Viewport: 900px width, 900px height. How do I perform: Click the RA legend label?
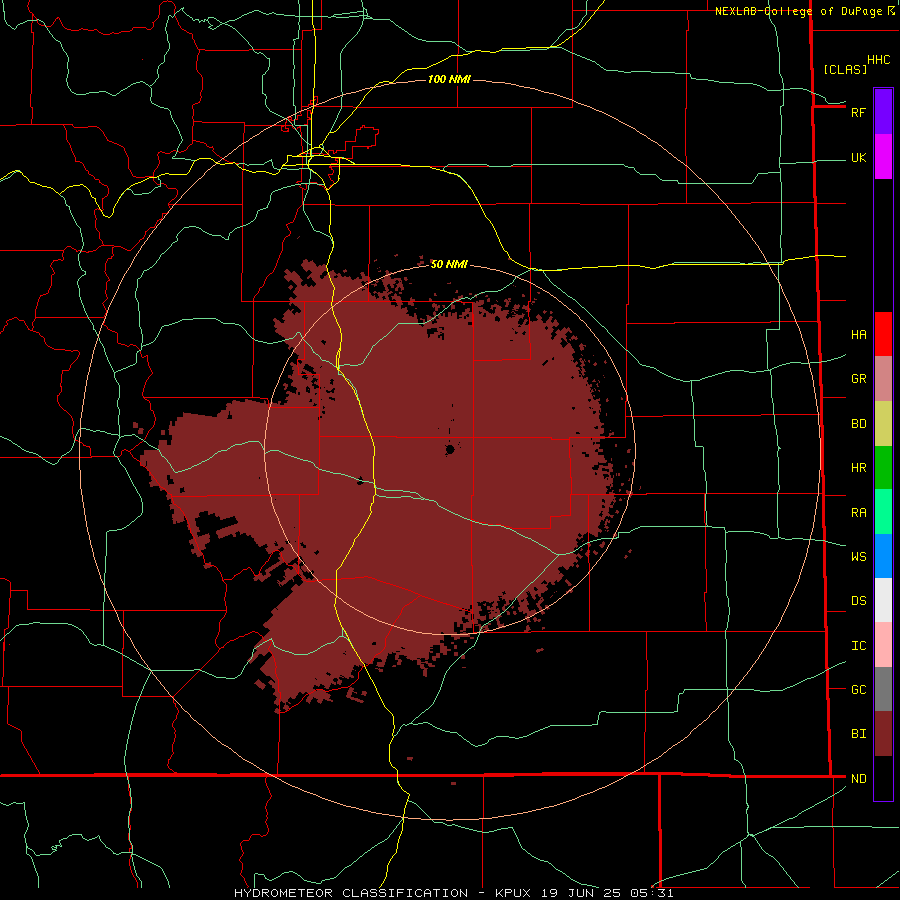click(x=858, y=513)
